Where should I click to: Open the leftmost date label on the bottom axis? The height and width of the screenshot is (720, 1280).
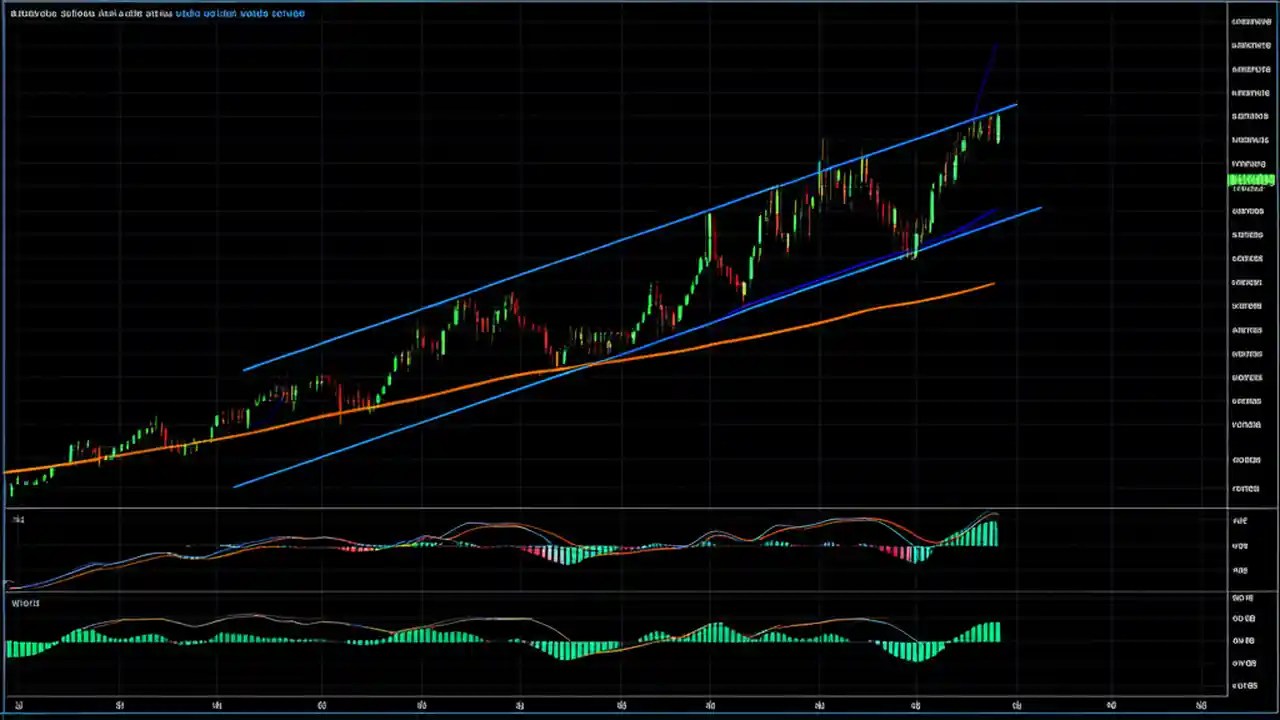pyautogui.click(x=20, y=705)
